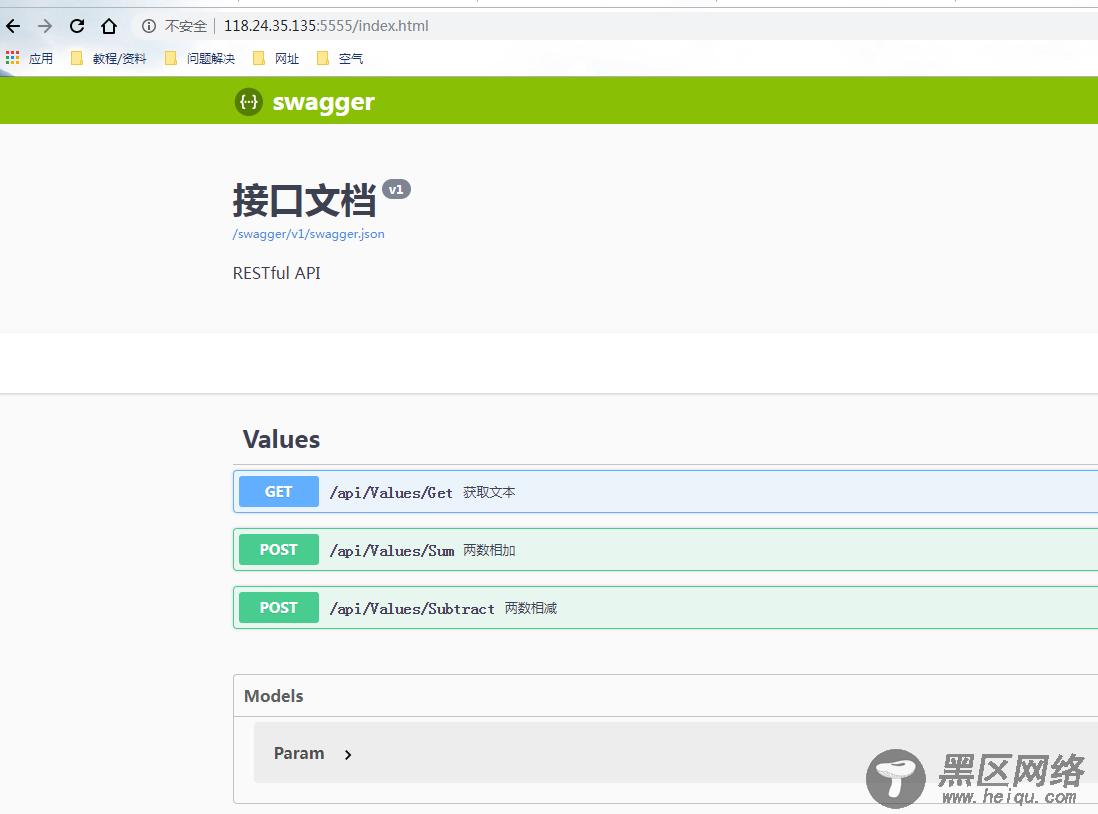This screenshot has width=1098, height=814.
Task: Click the 接口文档 page title
Action: click(x=304, y=201)
